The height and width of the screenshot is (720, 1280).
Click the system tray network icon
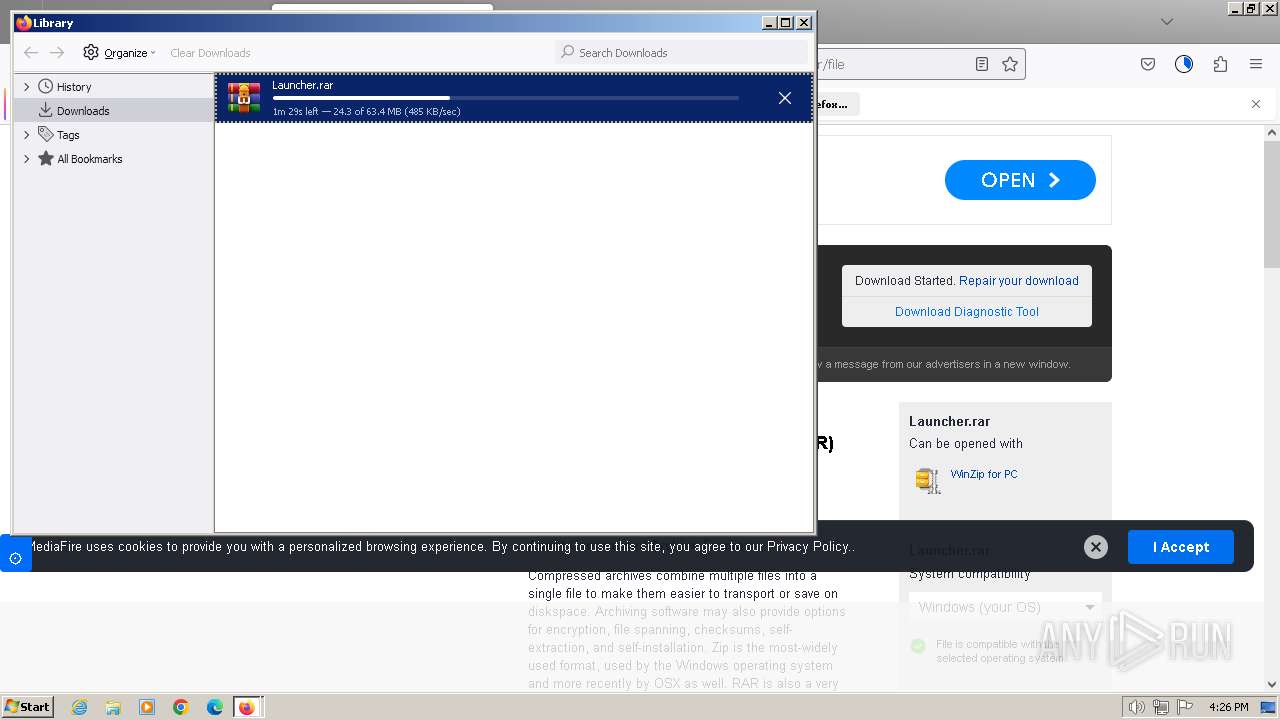(1161, 707)
